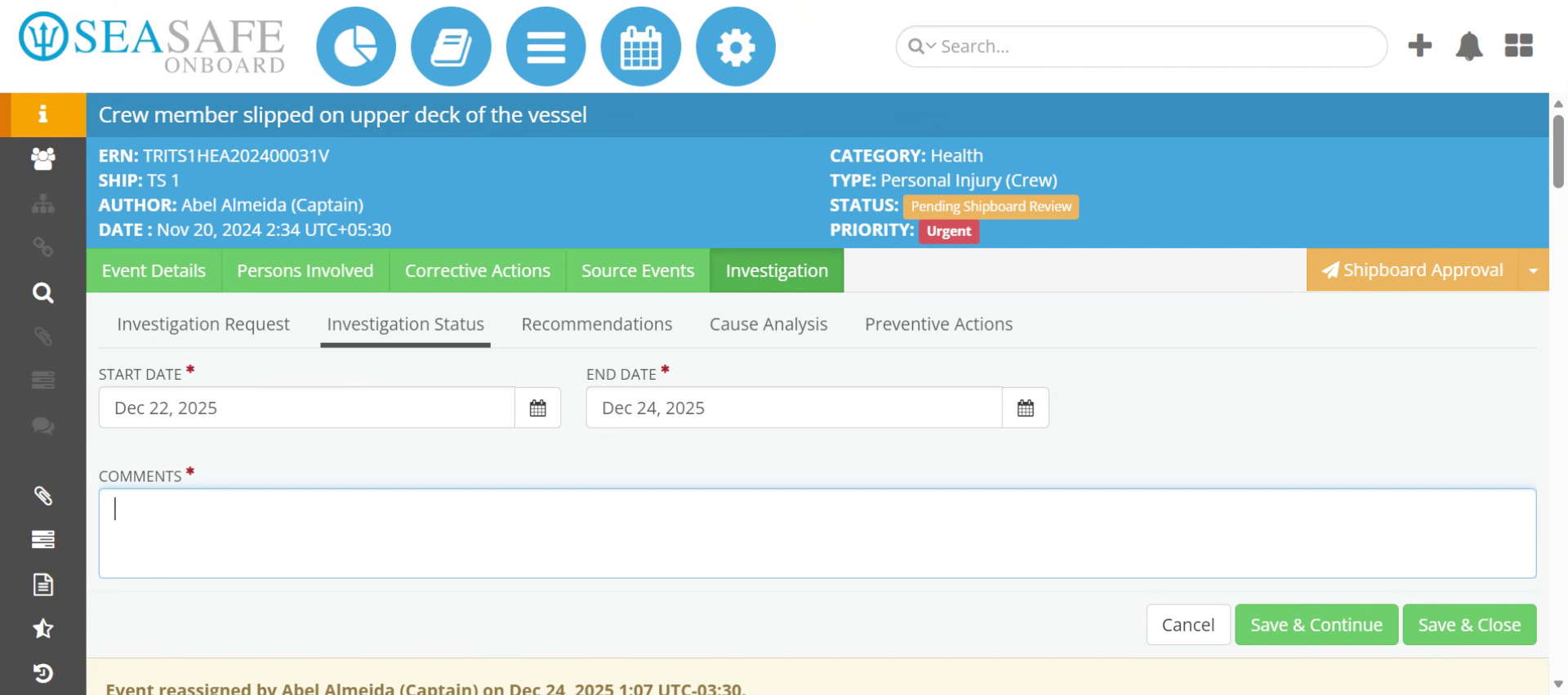Click the End Date field showing Dec 24, 2025

coord(794,408)
